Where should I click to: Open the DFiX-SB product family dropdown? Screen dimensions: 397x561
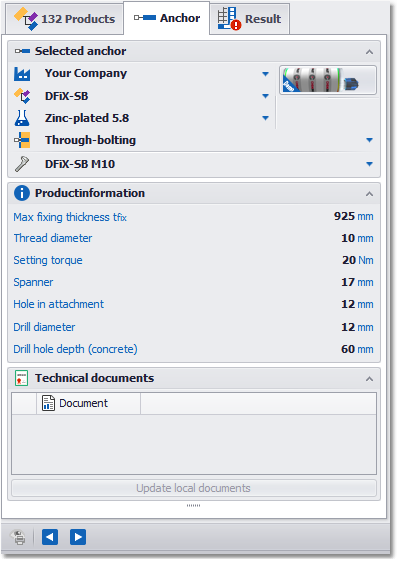pos(265,96)
